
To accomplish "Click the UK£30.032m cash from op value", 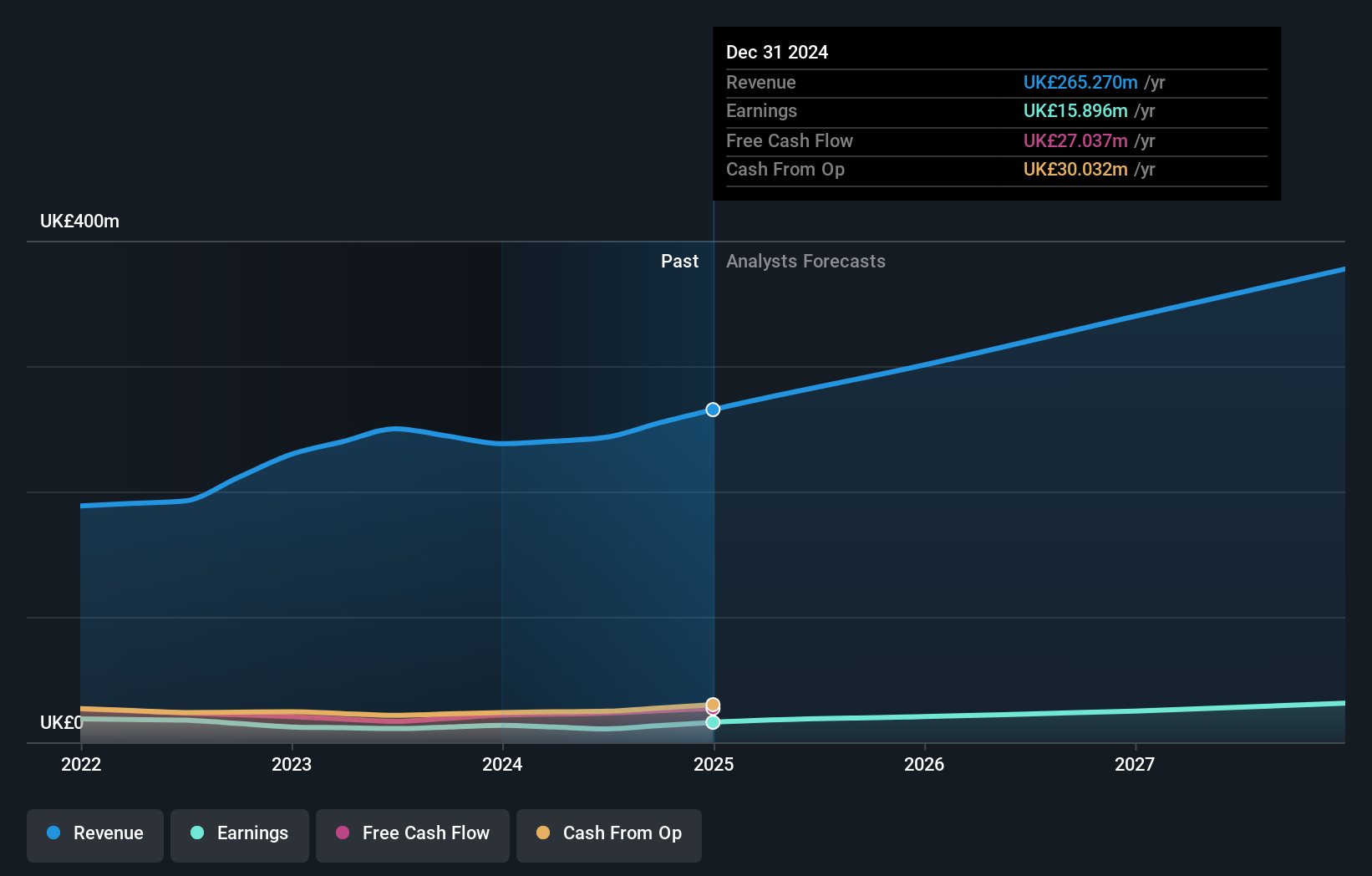I will [x=1075, y=170].
